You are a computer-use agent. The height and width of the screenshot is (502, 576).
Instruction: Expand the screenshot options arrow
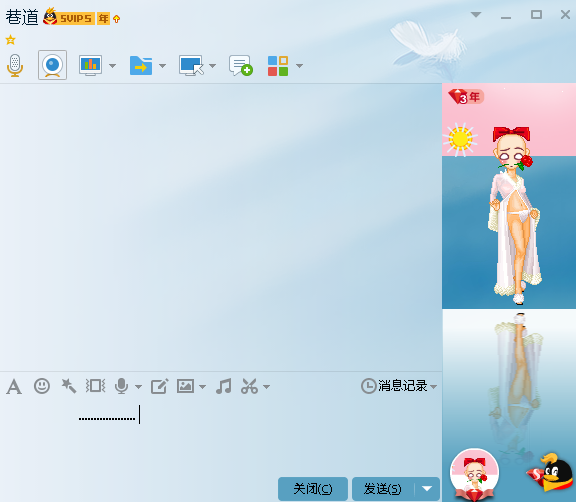(267, 387)
